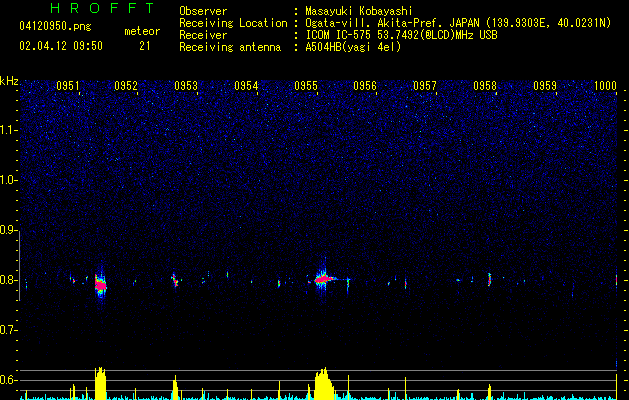
Task: Click the 0954 time marker
Action: click(246, 86)
